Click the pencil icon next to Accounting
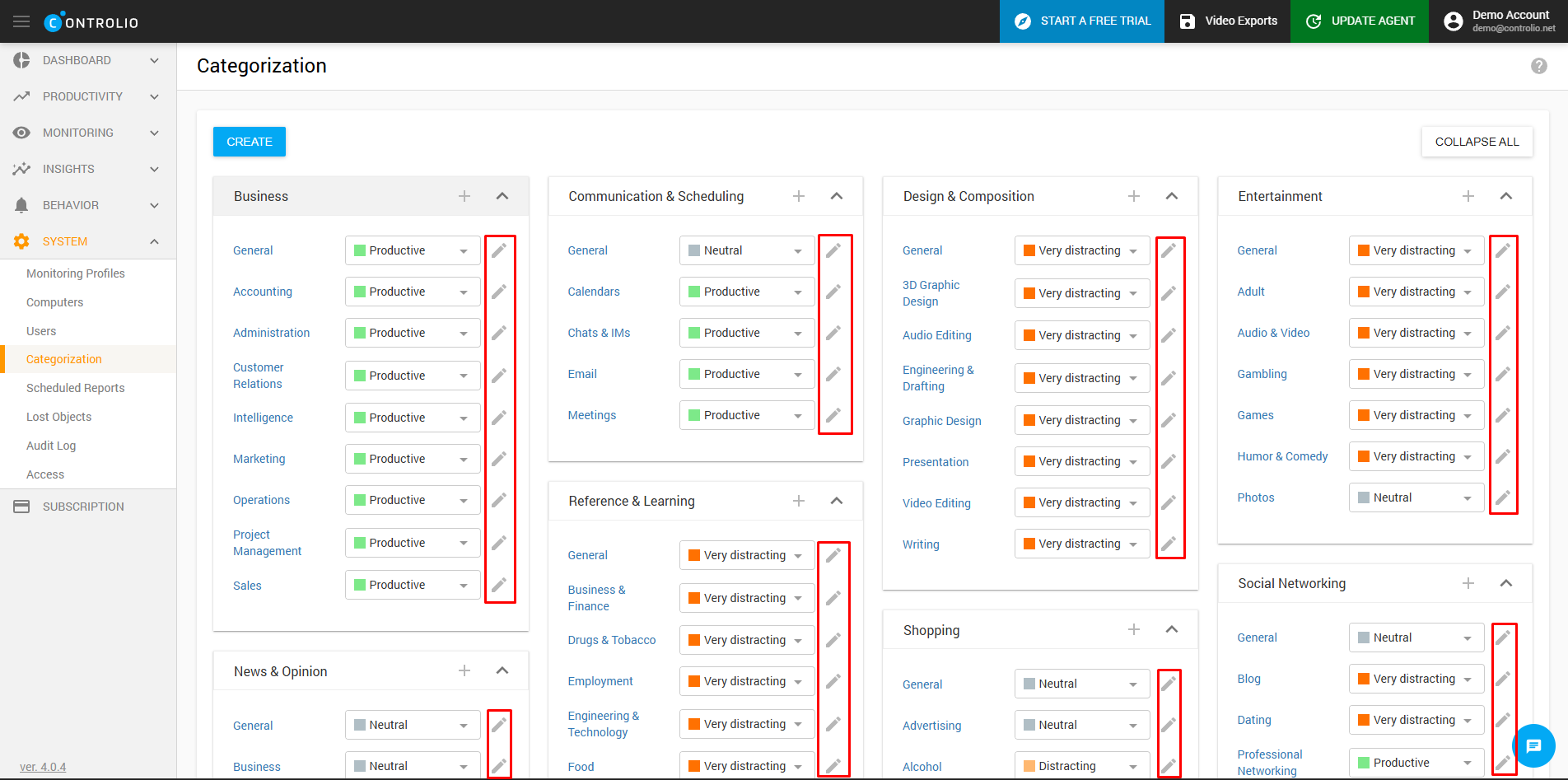The height and width of the screenshot is (780, 1568). [499, 292]
